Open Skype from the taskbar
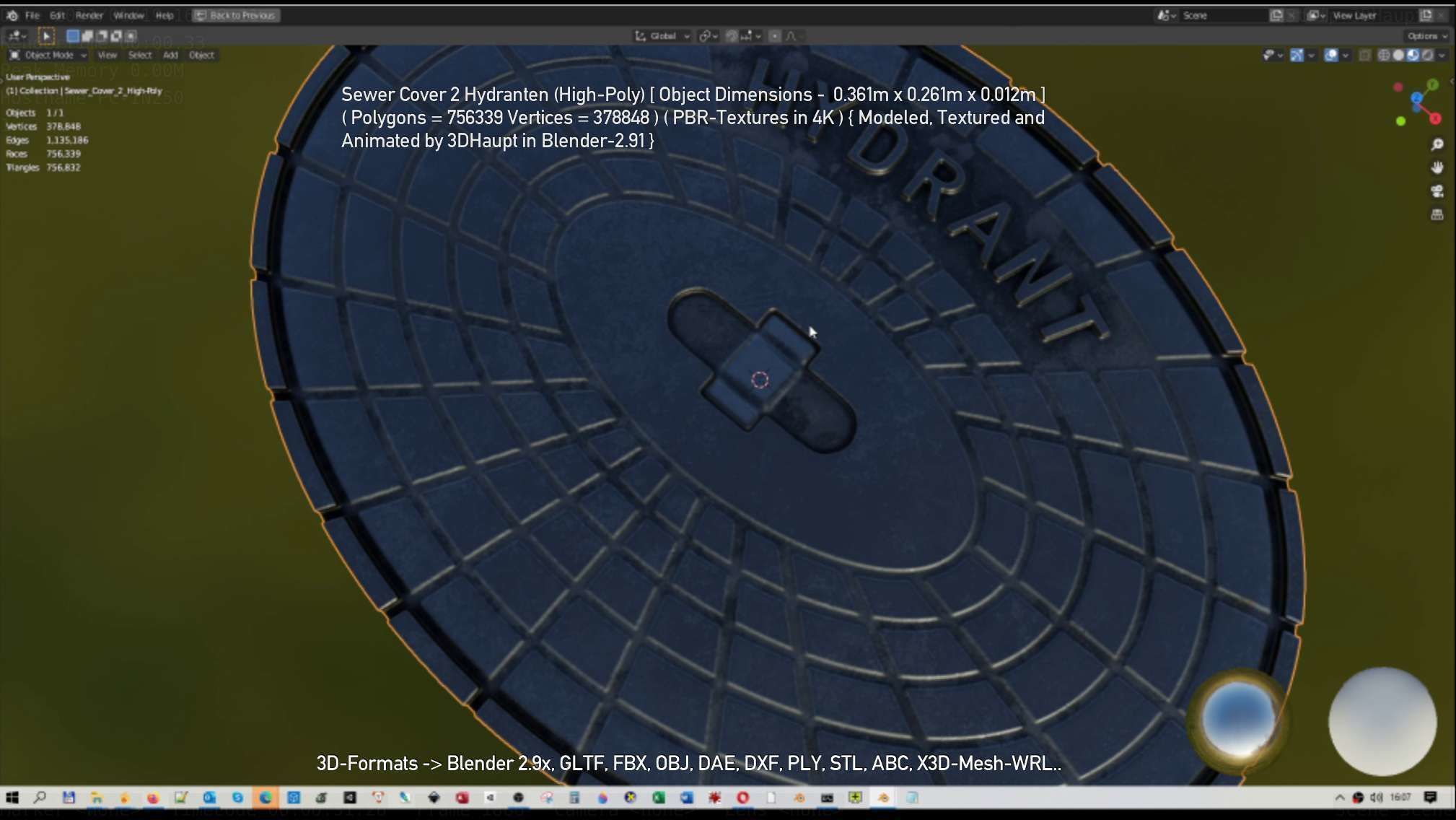The height and width of the screenshot is (820, 1456). [237, 798]
